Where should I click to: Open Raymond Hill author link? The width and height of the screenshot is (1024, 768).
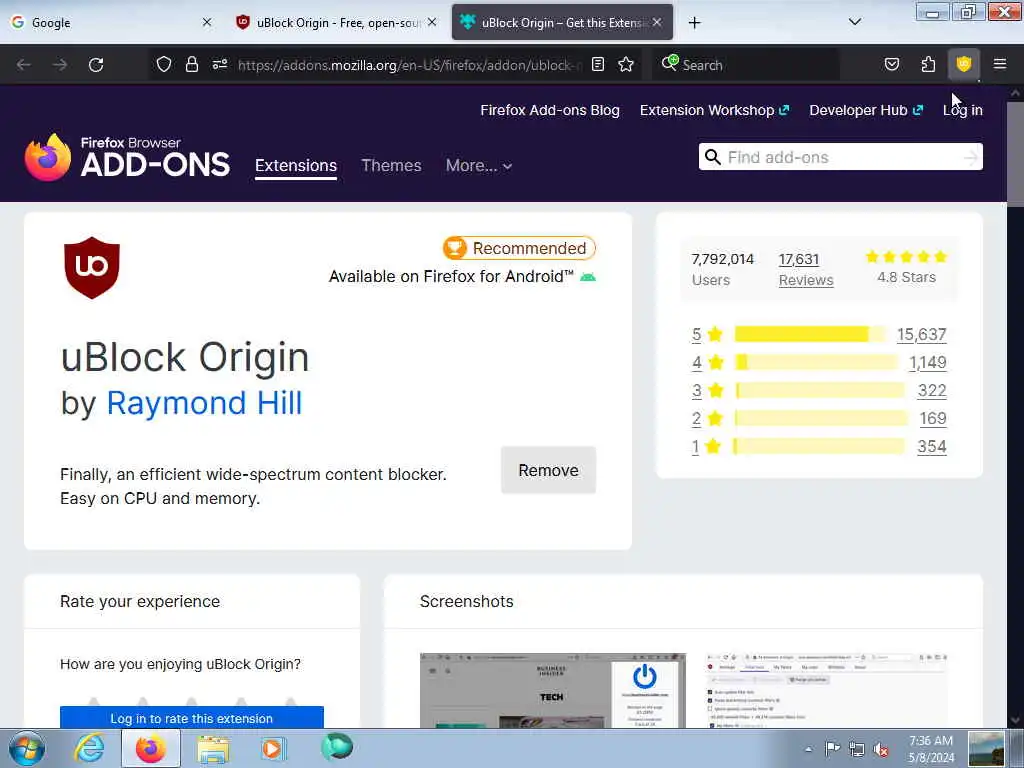click(x=204, y=403)
